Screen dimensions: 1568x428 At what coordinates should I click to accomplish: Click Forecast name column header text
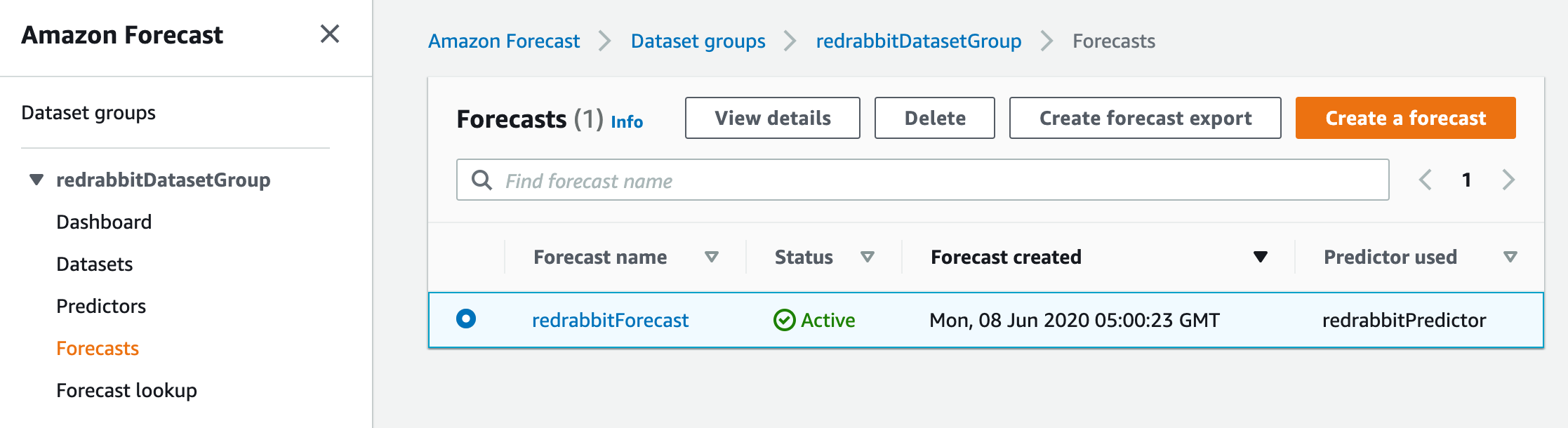[x=600, y=258]
